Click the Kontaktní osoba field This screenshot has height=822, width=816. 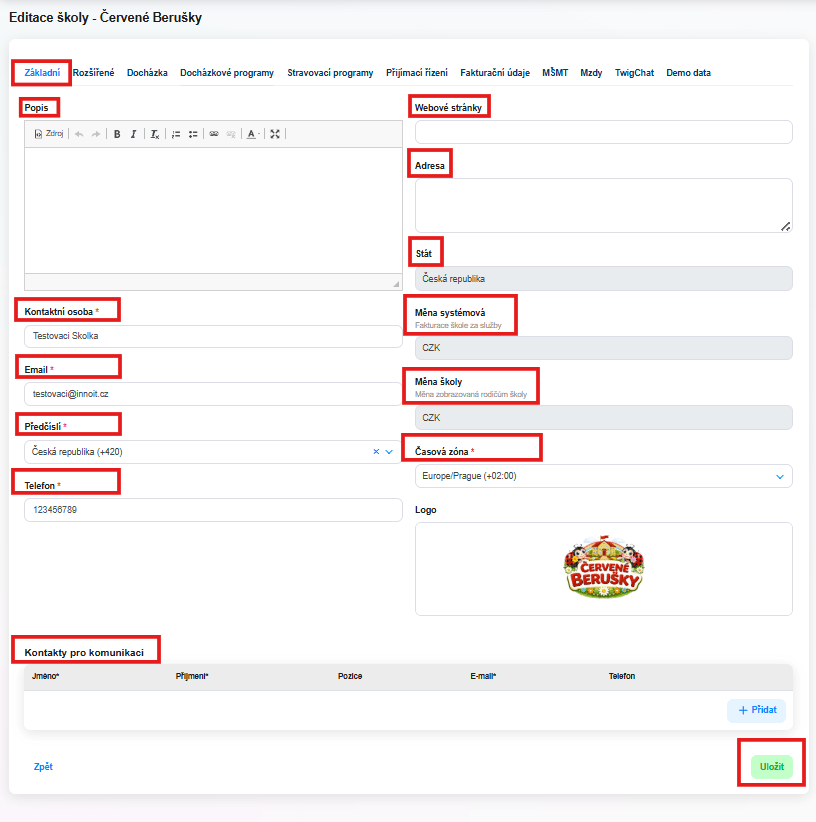(x=213, y=336)
